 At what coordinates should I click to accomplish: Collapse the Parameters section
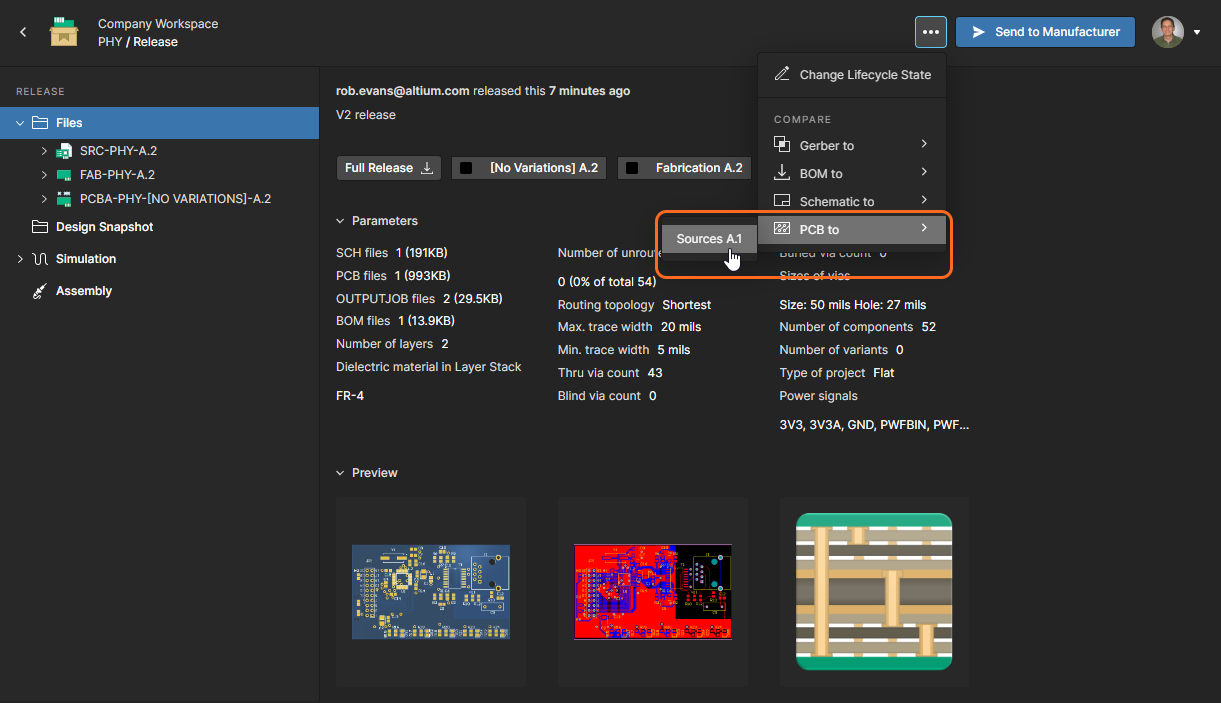341,221
